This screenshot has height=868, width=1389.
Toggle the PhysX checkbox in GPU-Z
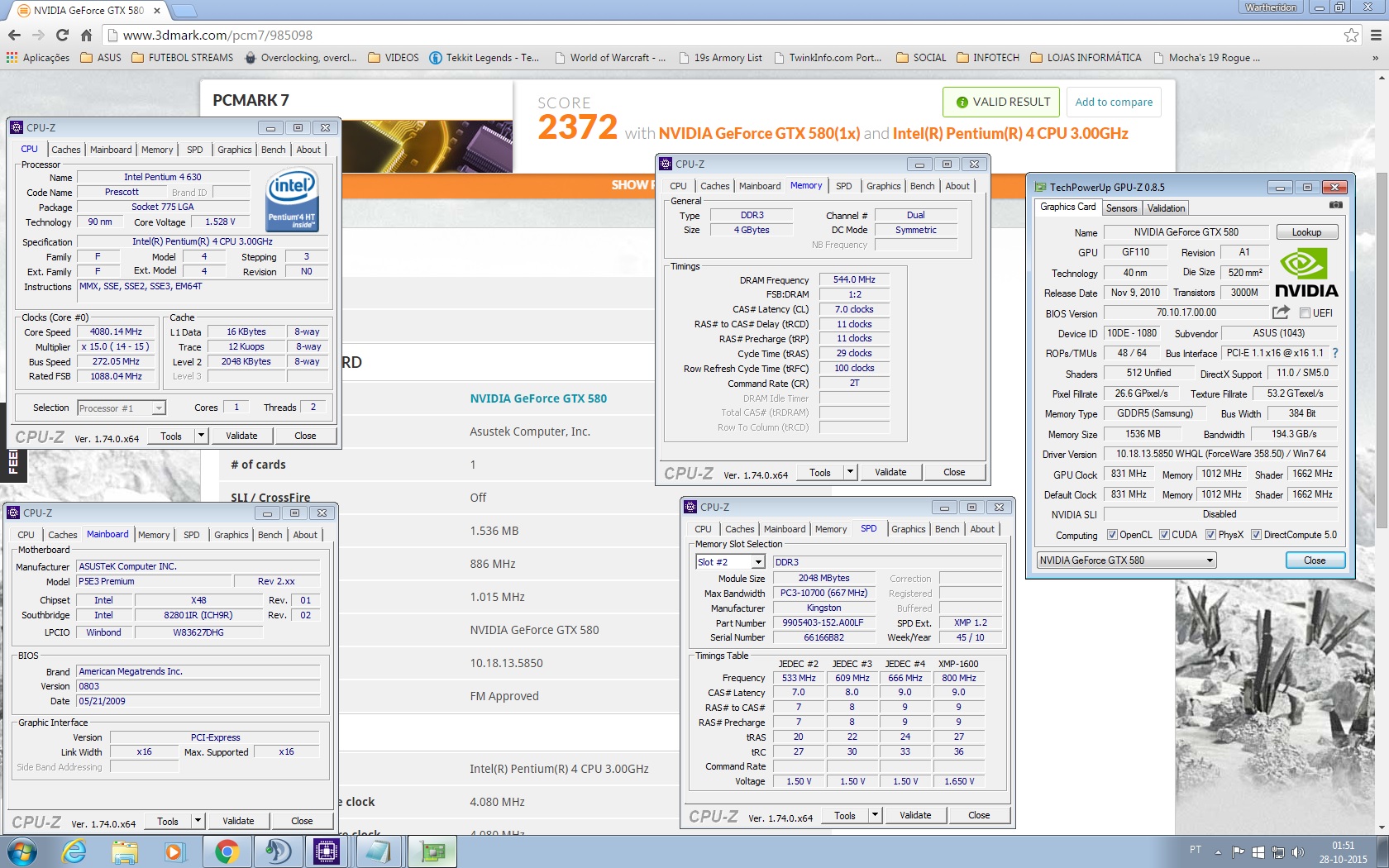[x=1210, y=535]
